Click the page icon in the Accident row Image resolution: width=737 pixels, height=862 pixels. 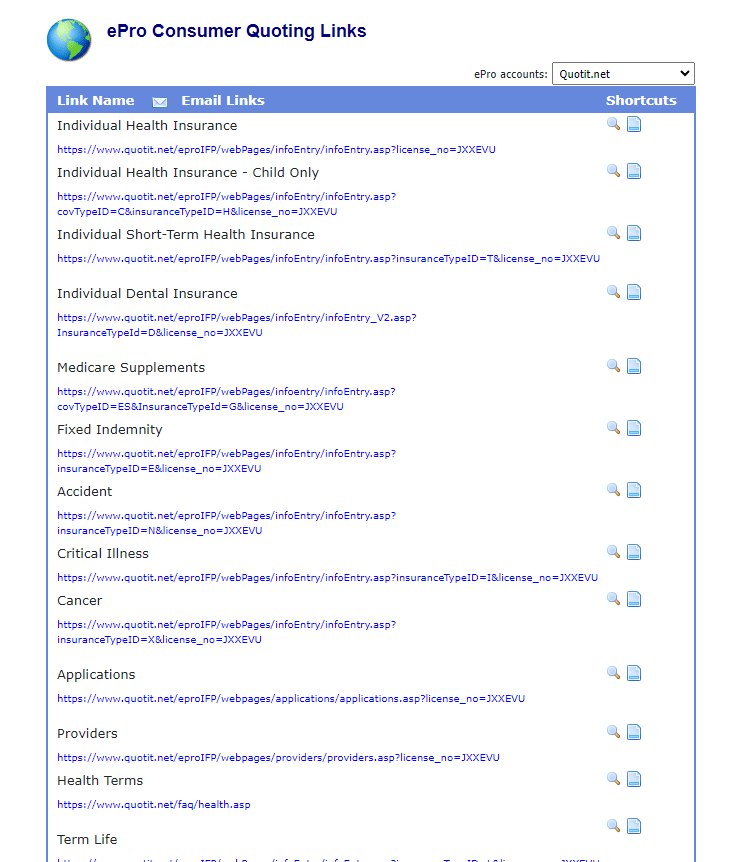[634, 490]
